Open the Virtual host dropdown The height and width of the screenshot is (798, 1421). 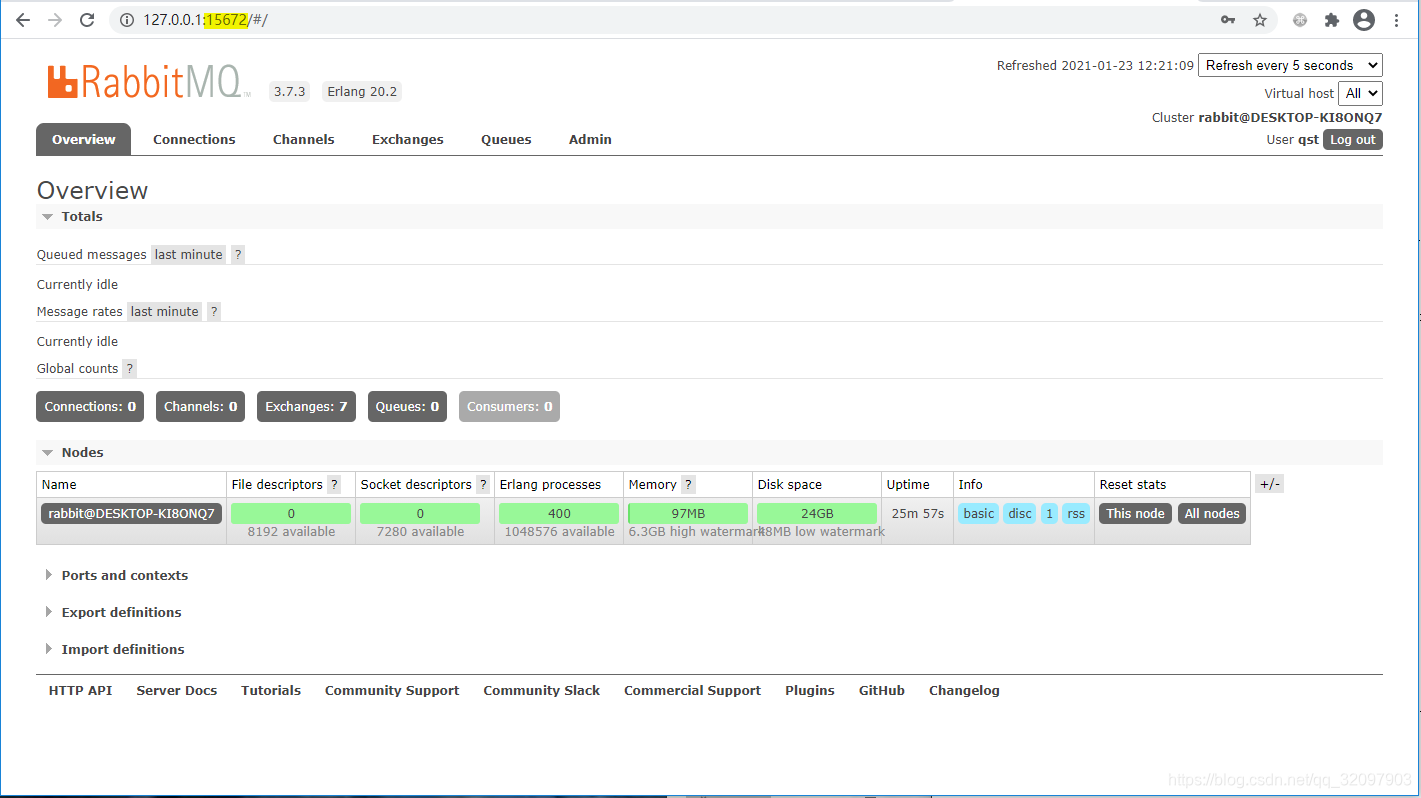point(1361,93)
